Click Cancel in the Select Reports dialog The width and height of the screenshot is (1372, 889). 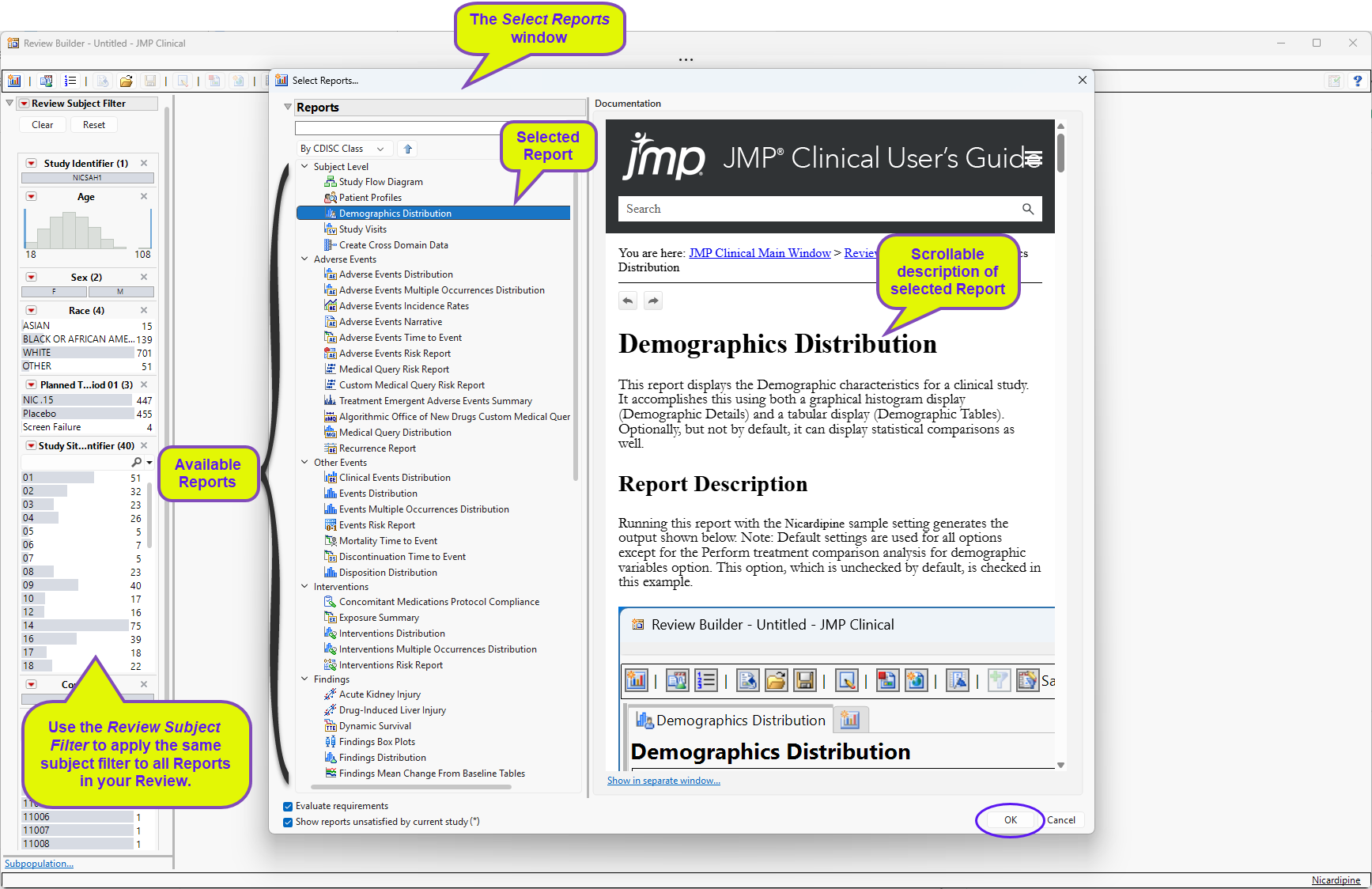[x=1061, y=820]
